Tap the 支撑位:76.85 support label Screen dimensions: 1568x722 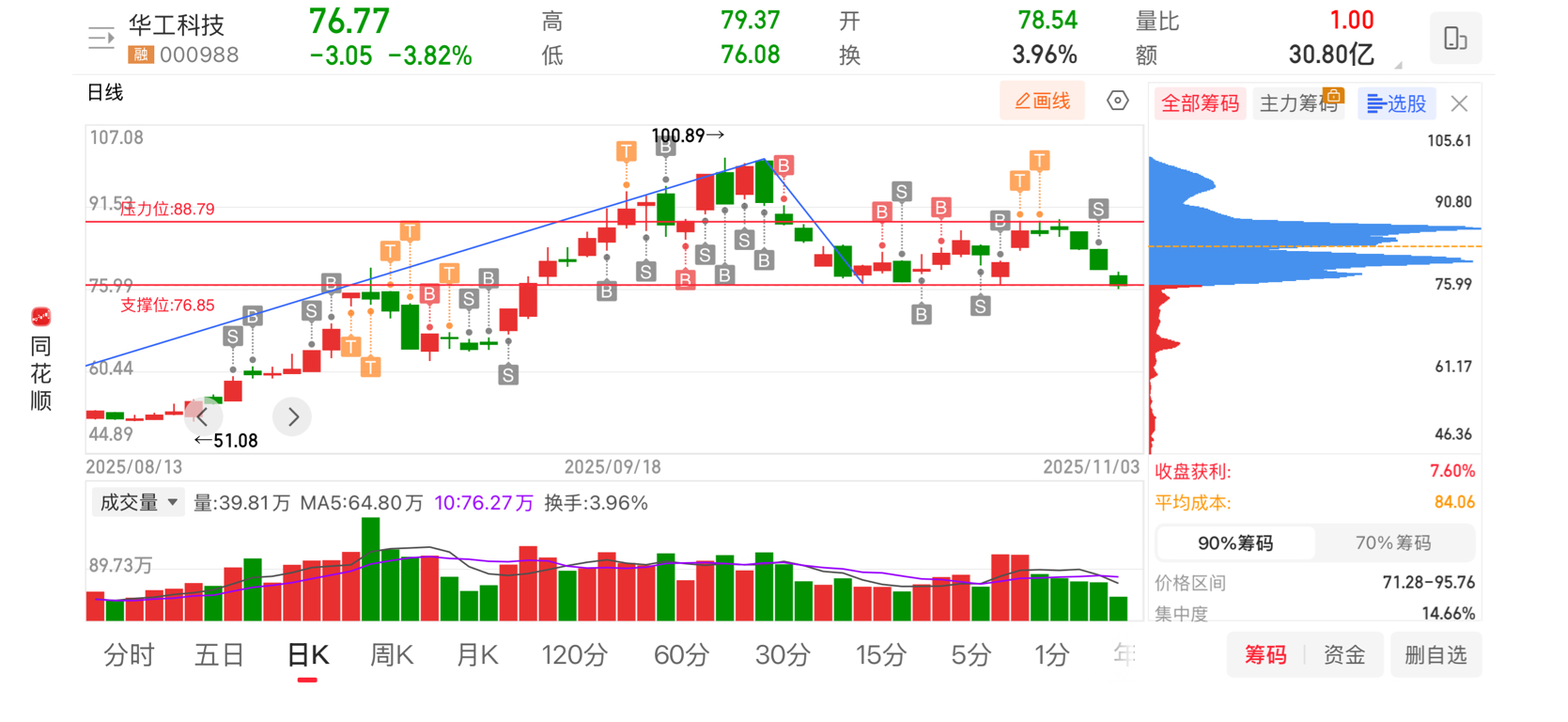pyautogui.click(x=167, y=305)
